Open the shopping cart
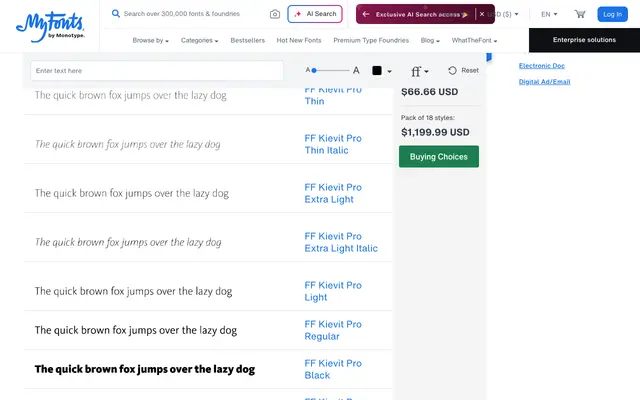 pyautogui.click(x=580, y=14)
